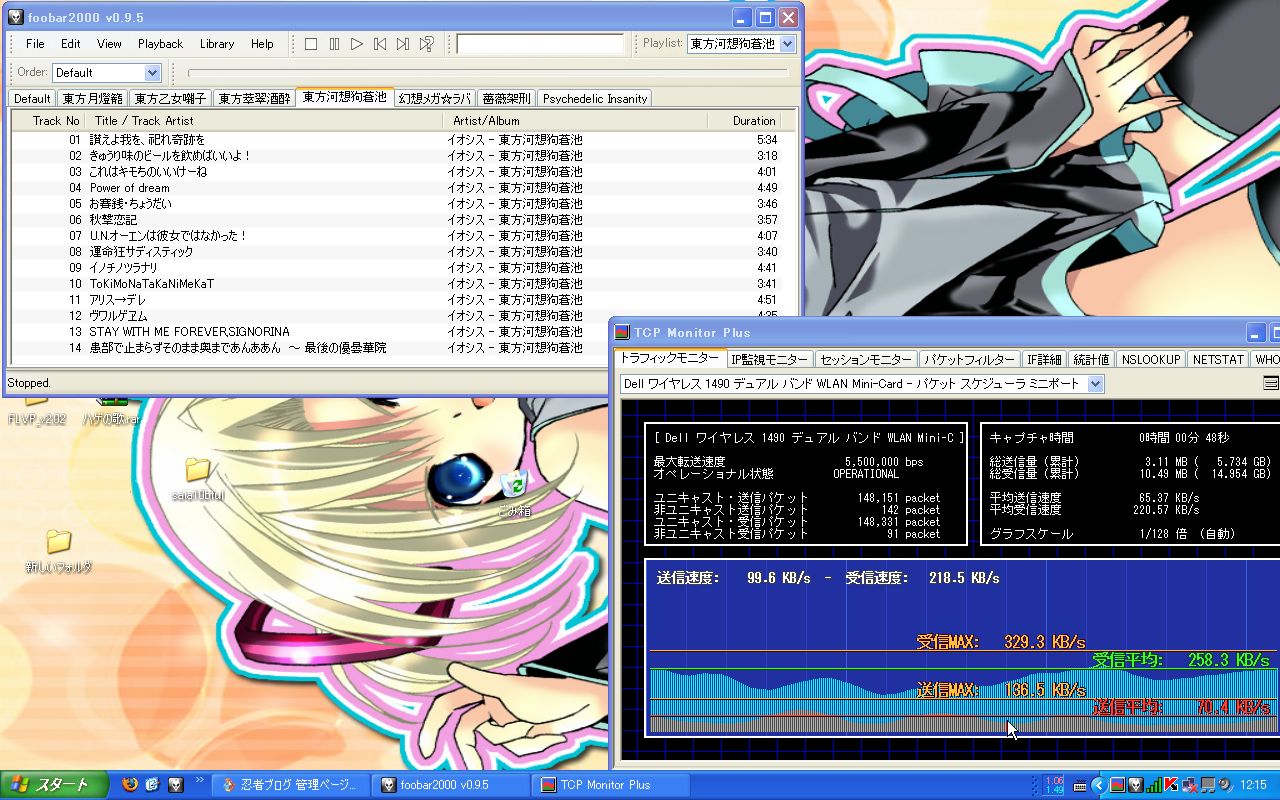Sort by Title / Track Artist column header
The image size is (1280, 800).
(263, 121)
